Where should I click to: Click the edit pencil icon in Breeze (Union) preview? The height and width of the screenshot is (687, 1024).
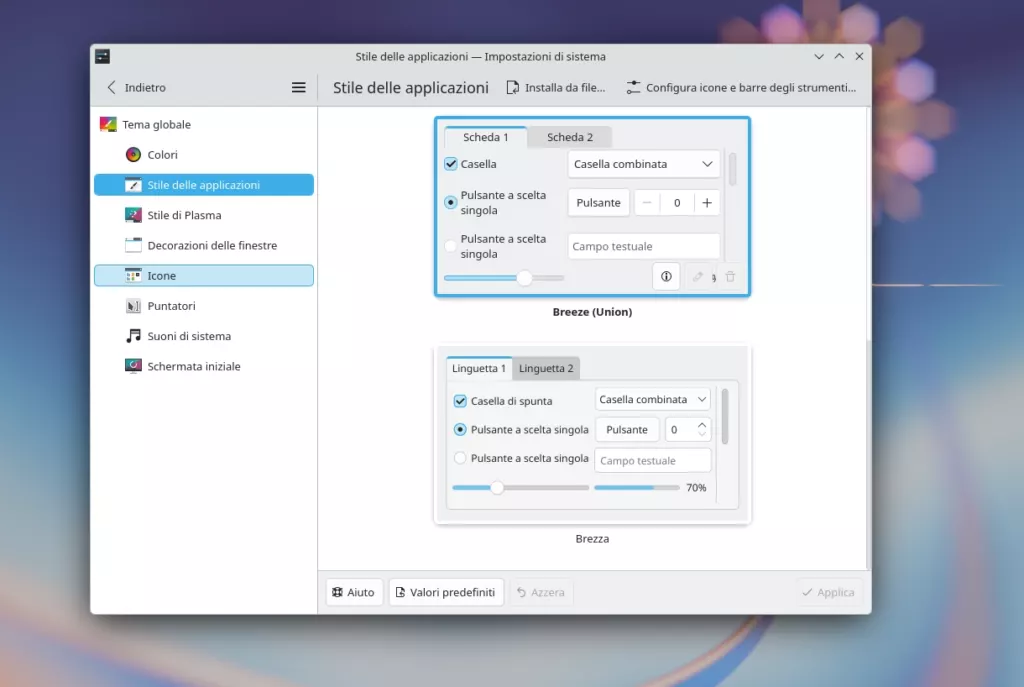(x=697, y=276)
